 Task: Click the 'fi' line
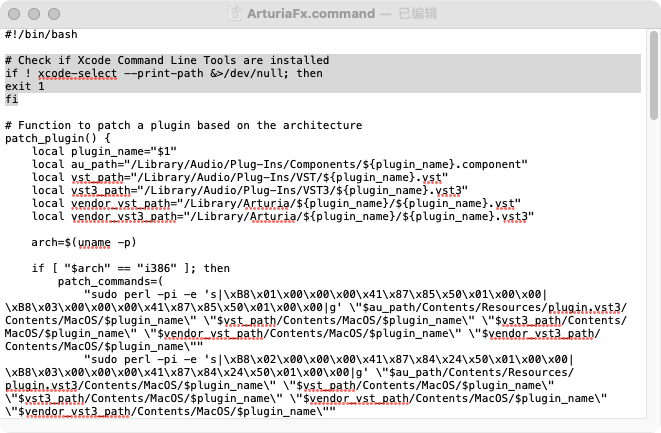(x=11, y=100)
